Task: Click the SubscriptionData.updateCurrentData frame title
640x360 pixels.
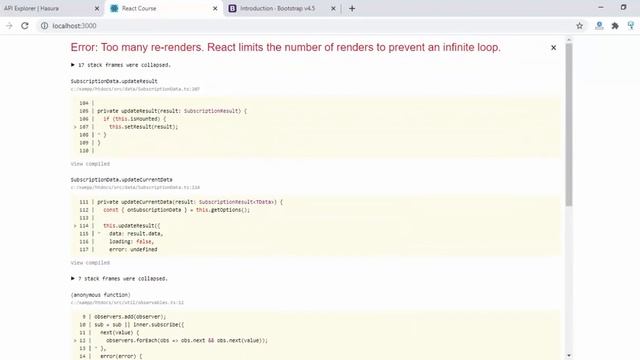Action: [x=122, y=180]
